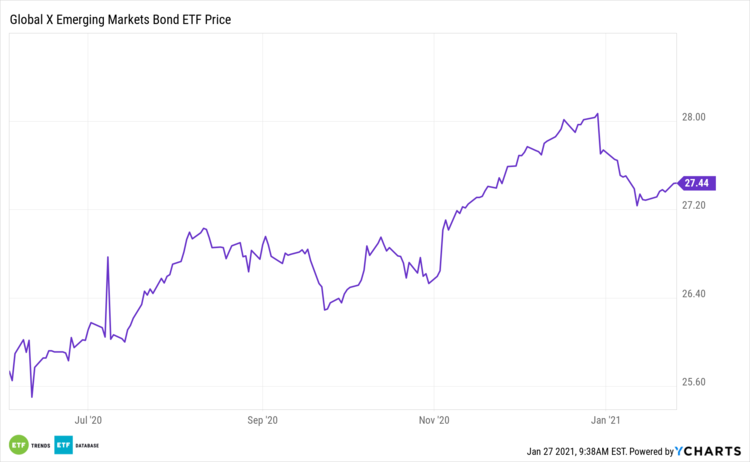Click the purple 27.44 price flag
This screenshot has height=462, width=750.
694,182
